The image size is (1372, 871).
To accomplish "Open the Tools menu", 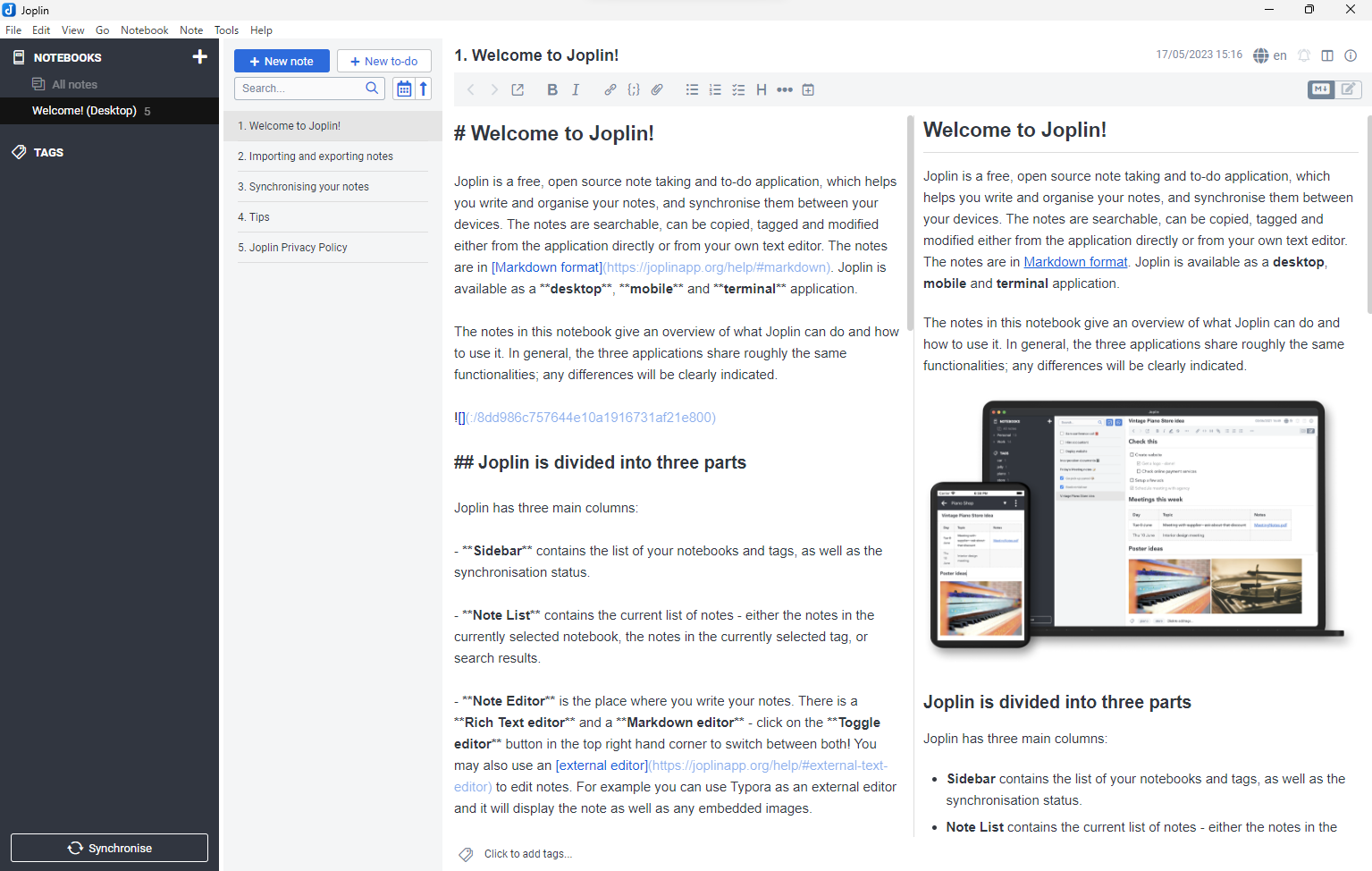I will tap(226, 30).
